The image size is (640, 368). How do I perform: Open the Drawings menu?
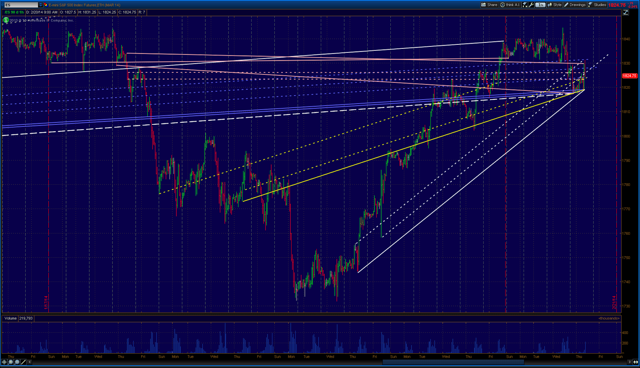coord(575,5)
